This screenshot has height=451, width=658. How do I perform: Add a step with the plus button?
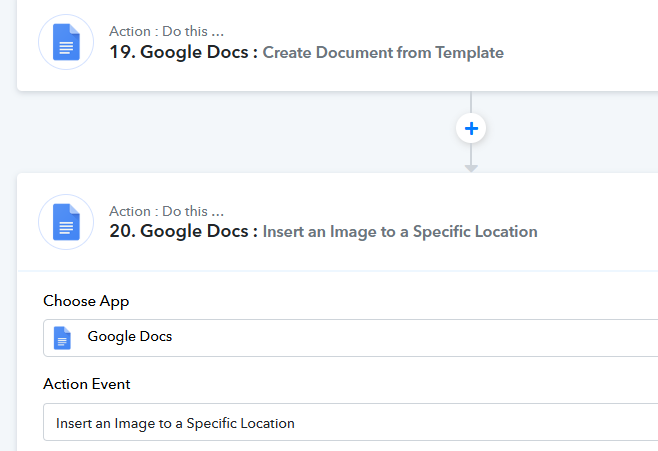coord(471,128)
